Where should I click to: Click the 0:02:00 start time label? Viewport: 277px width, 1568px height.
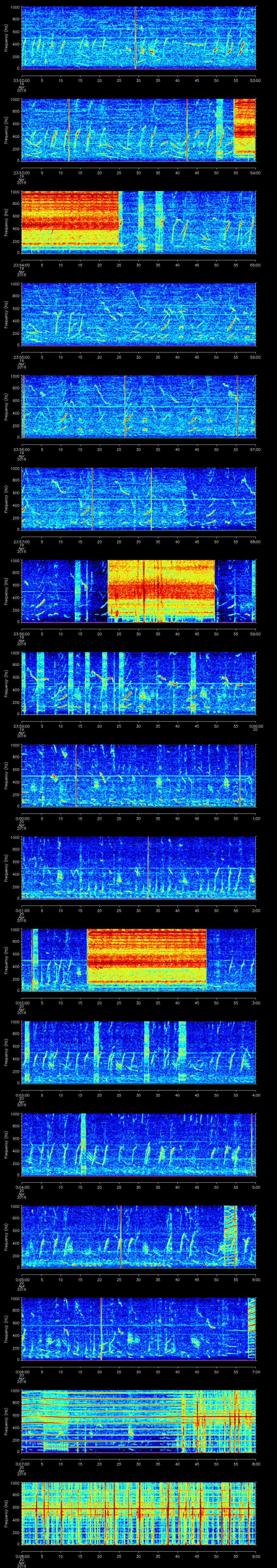(22, 1003)
